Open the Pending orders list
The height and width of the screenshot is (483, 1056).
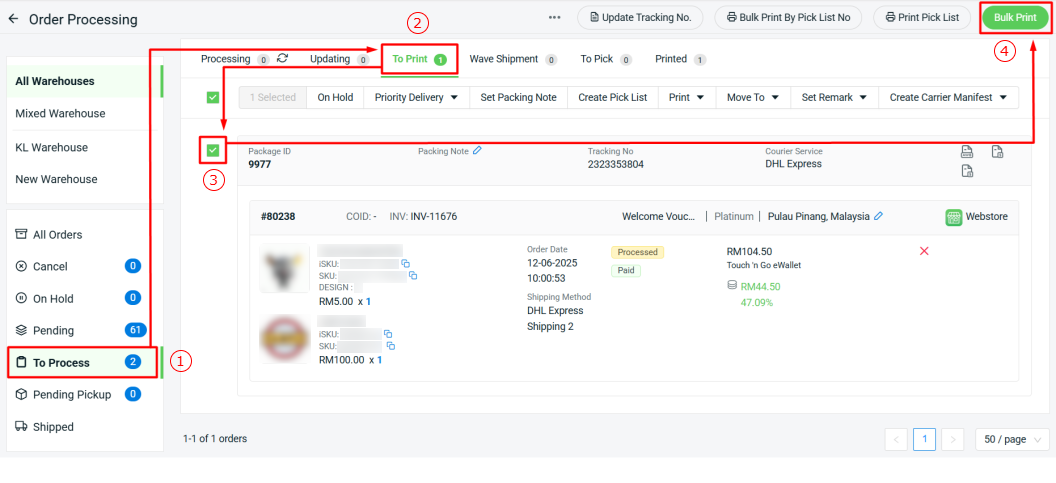(x=84, y=330)
